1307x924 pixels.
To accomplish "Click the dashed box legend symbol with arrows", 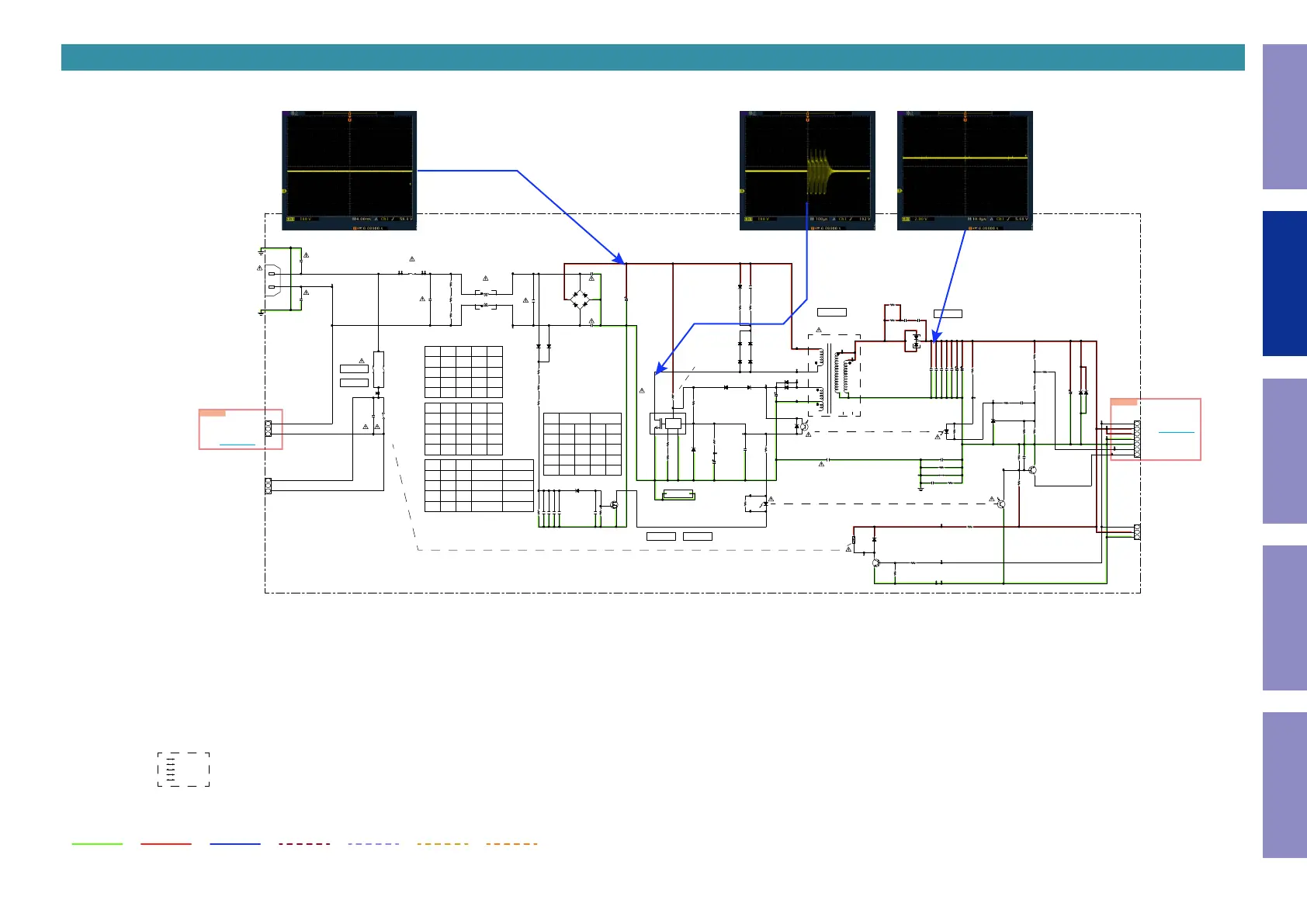I will [x=183, y=769].
